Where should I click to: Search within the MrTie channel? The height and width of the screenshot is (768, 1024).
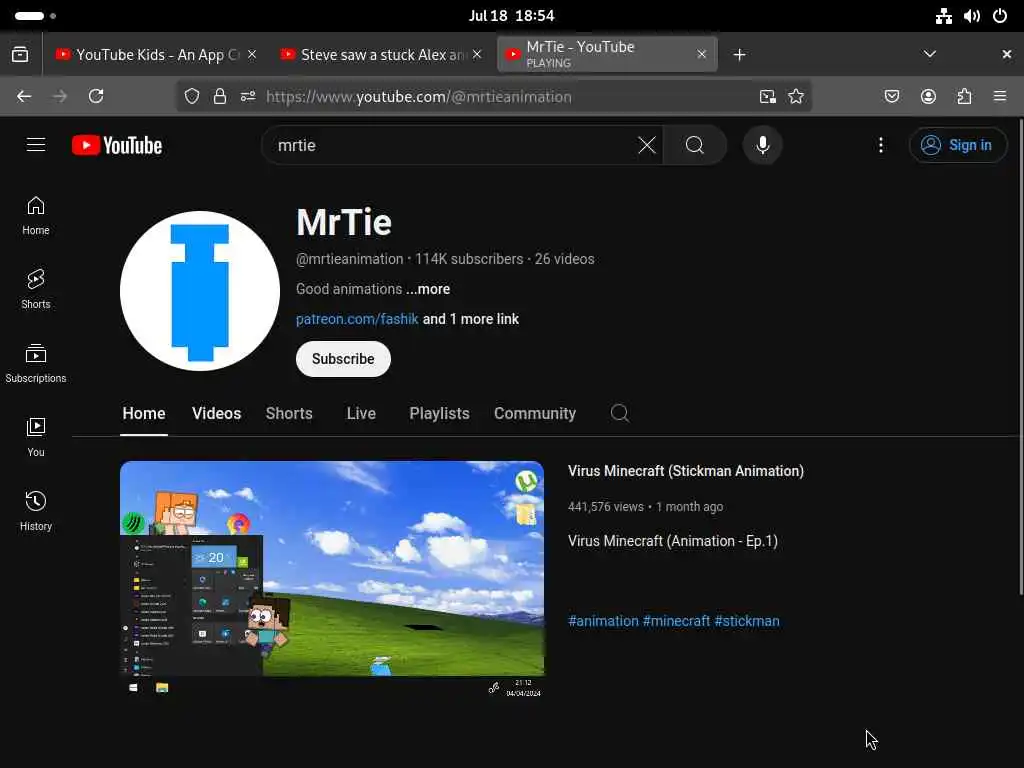620,413
